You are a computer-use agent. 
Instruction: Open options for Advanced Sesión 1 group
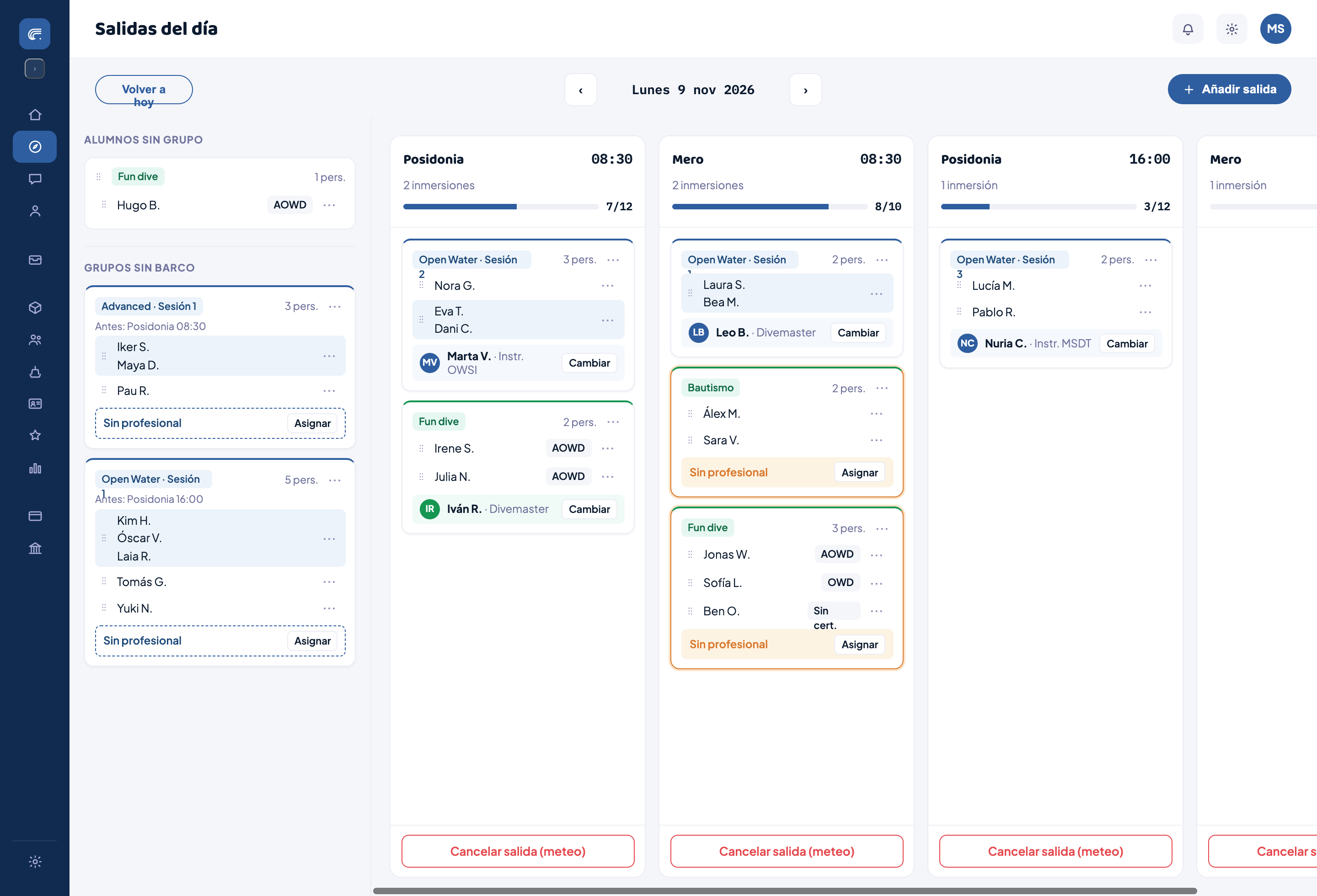(335, 306)
